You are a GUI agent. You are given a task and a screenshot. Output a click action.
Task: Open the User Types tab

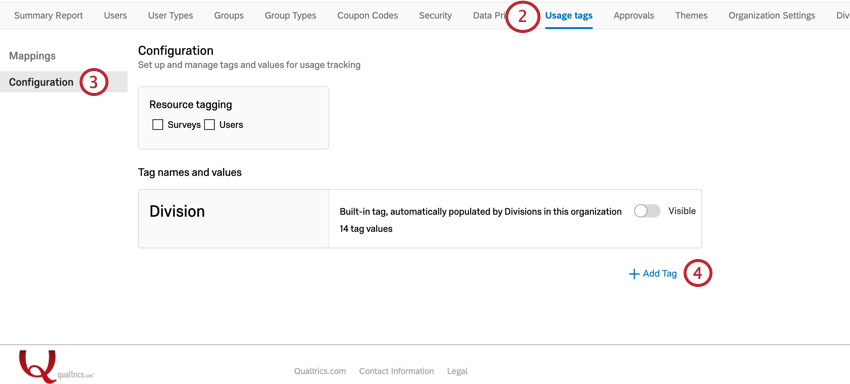point(170,16)
